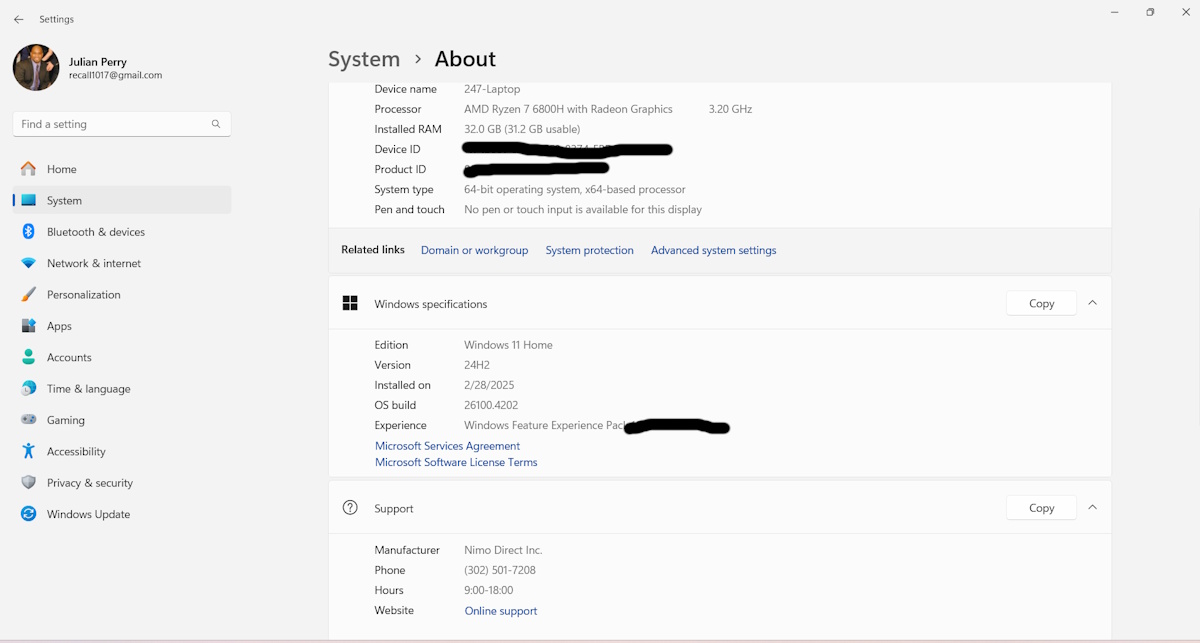Select the System label in sidebar
1200x643 pixels.
(x=64, y=201)
